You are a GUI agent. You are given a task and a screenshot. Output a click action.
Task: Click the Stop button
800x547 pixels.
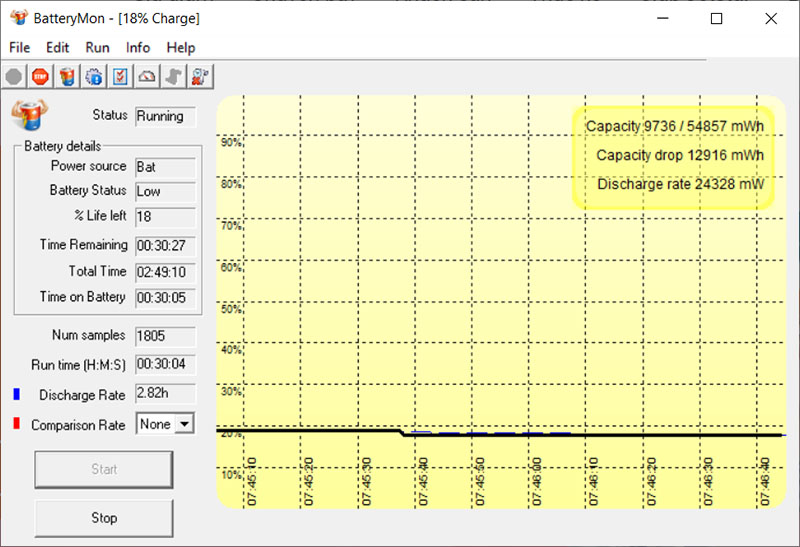[x=104, y=518]
